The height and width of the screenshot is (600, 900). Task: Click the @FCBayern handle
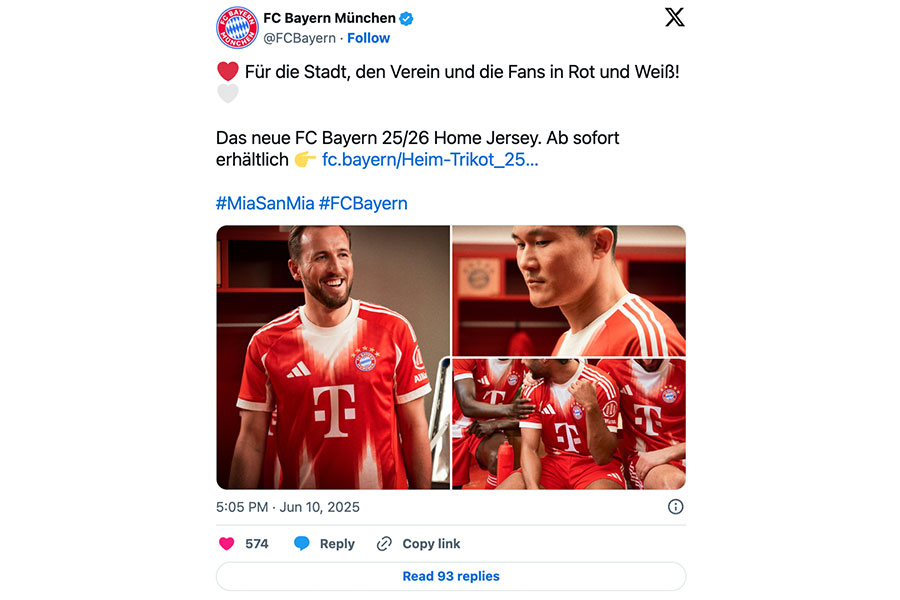(x=300, y=38)
